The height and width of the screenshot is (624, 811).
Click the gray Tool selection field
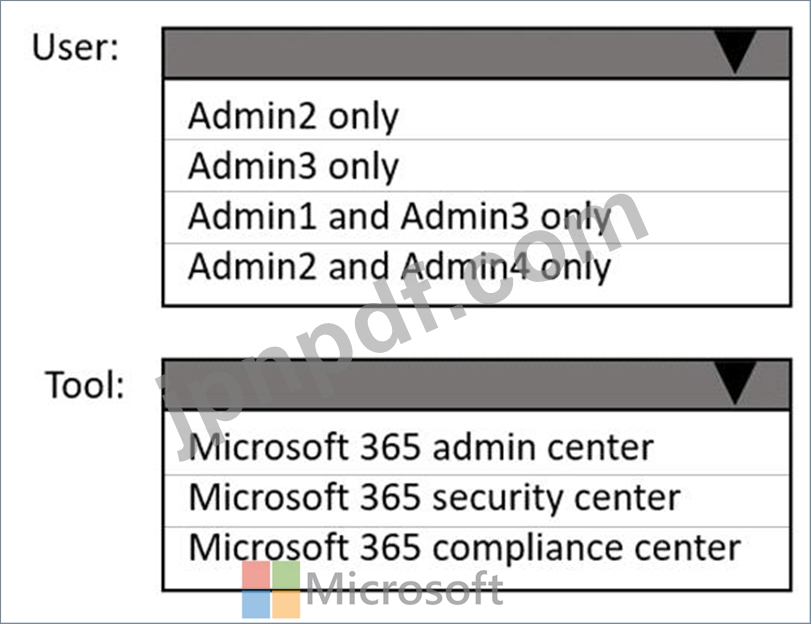(x=476, y=384)
